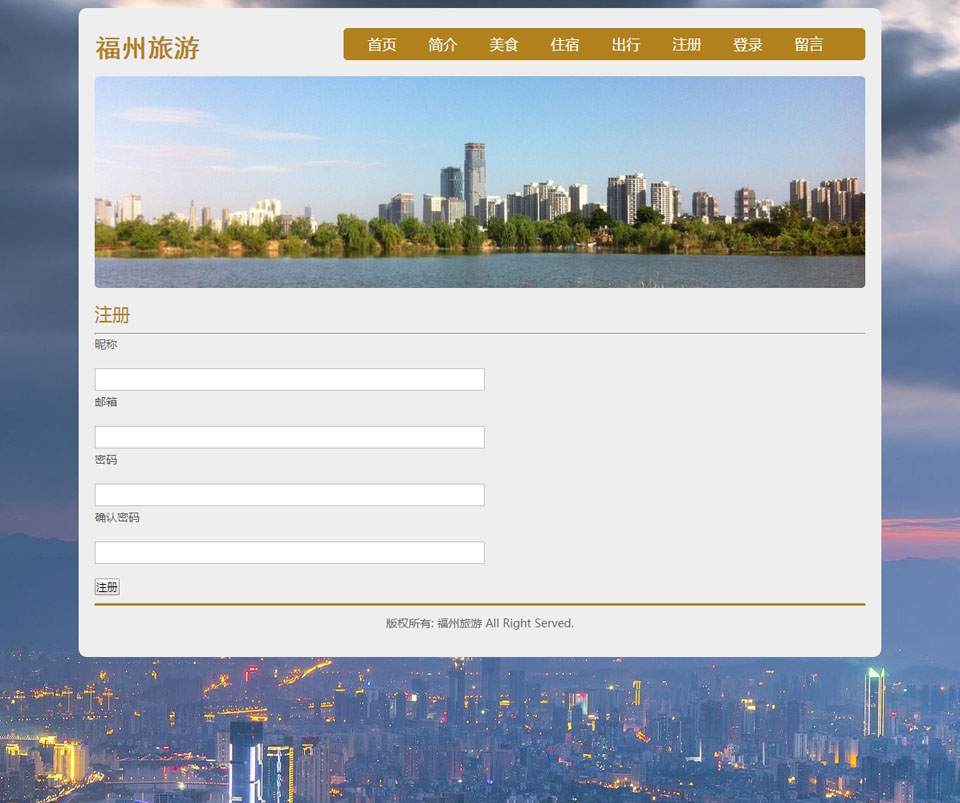Click the 邮箱 field label
The image size is (960, 803).
point(106,402)
